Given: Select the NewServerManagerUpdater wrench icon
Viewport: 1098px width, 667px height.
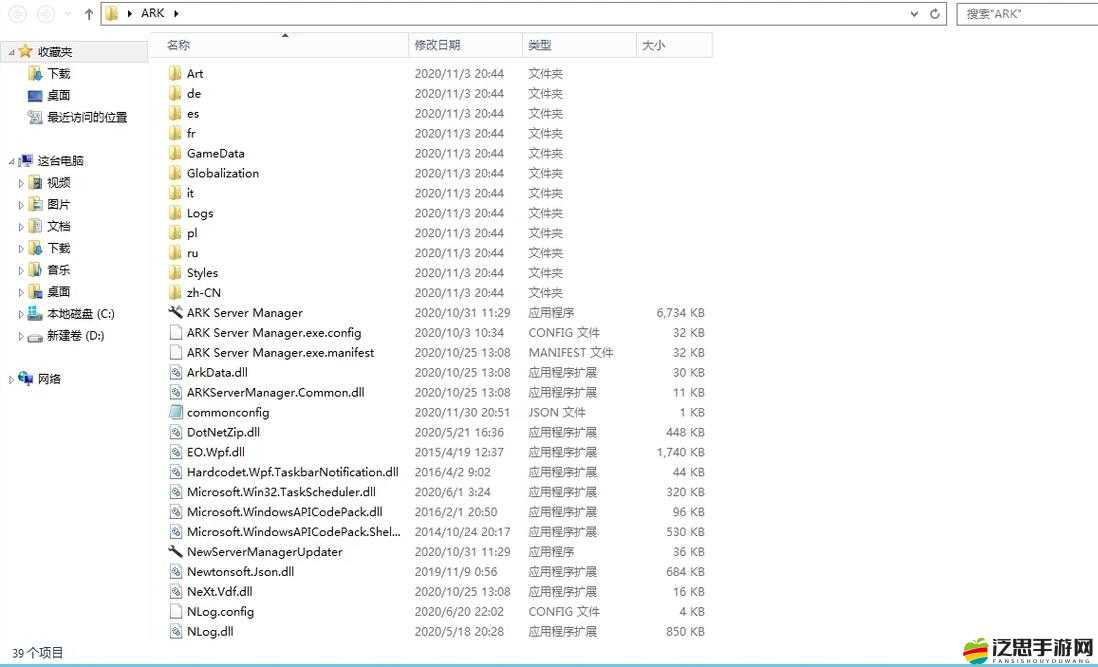Looking at the screenshot, I should [x=175, y=552].
